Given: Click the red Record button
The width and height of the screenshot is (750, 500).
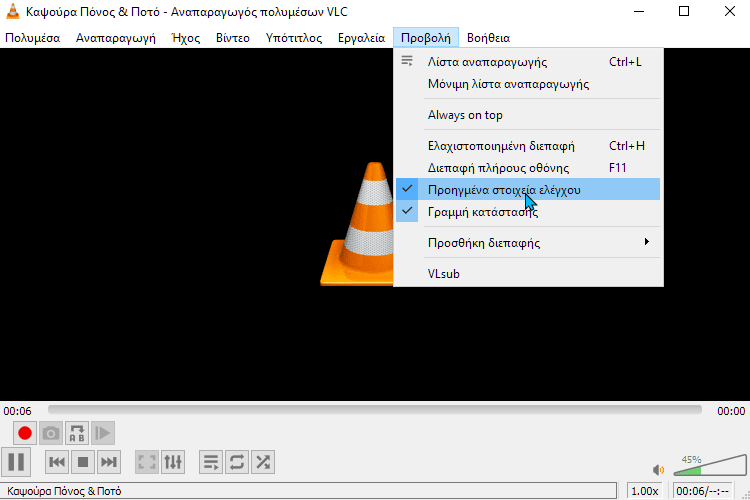Looking at the screenshot, I should tap(25, 433).
